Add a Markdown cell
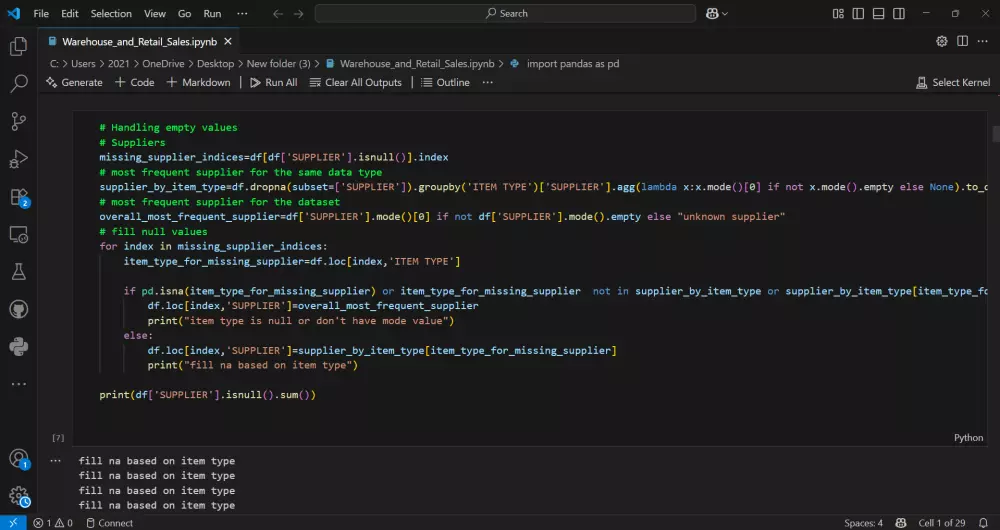Viewport: 1000px width, 530px height. click(x=198, y=82)
